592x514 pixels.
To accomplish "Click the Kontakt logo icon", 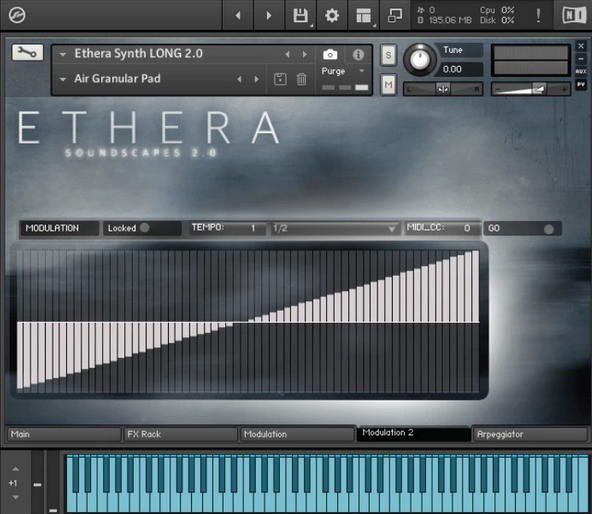I will (17, 15).
